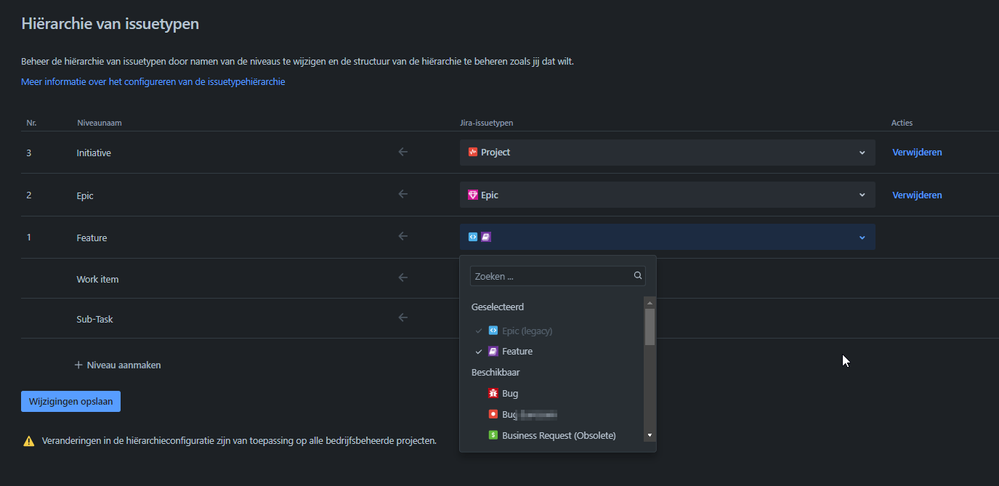This screenshot has width=999, height=486.
Task: Click the back arrow in the Sub-Task row
Action: point(403,317)
